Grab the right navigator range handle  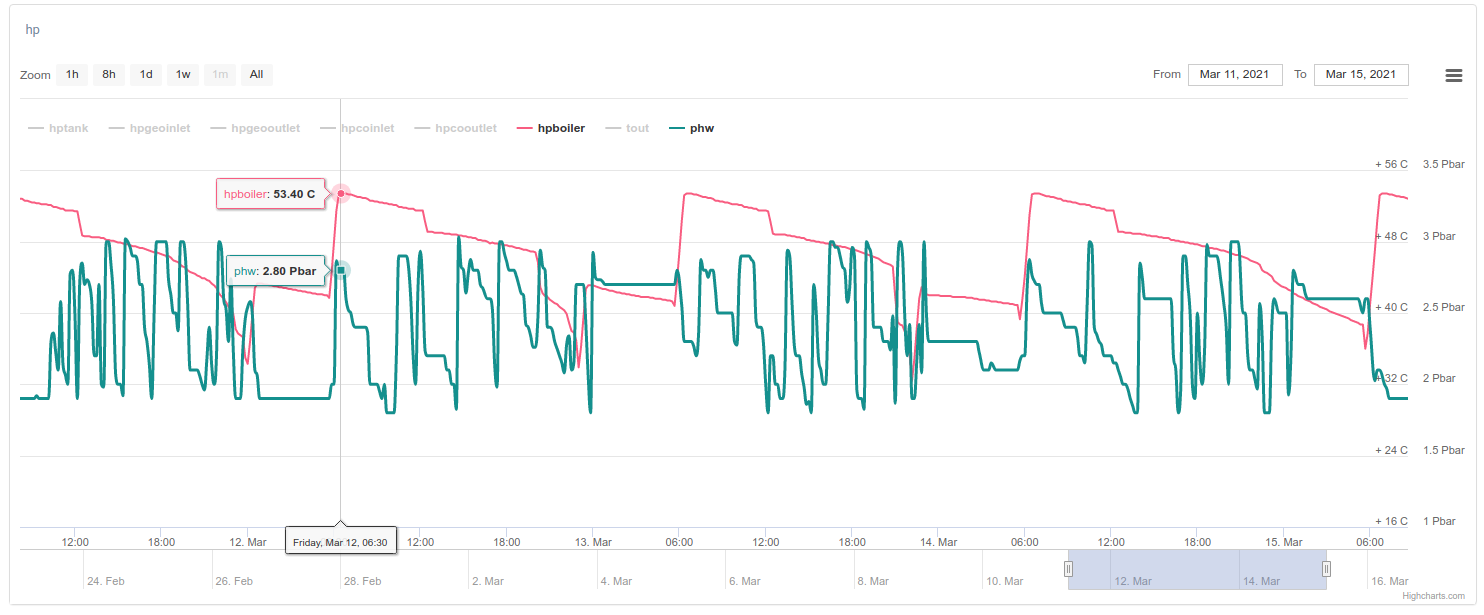(x=1326, y=569)
